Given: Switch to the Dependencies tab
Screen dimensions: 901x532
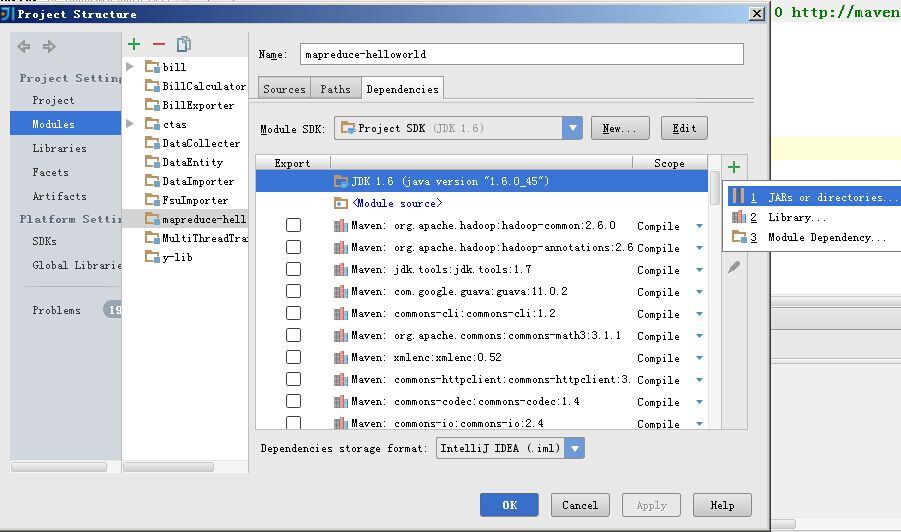Looking at the screenshot, I should [x=402, y=89].
